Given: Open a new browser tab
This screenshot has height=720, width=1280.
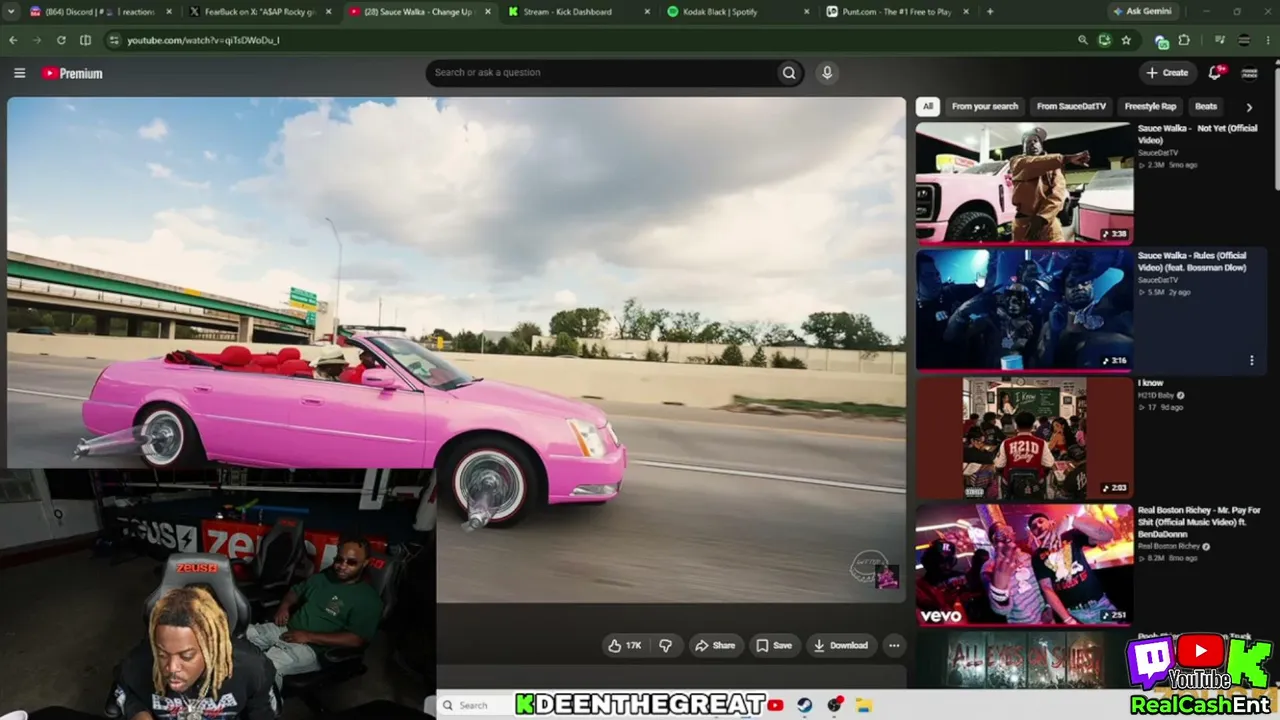Looking at the screenshot, I should (990, 12).
